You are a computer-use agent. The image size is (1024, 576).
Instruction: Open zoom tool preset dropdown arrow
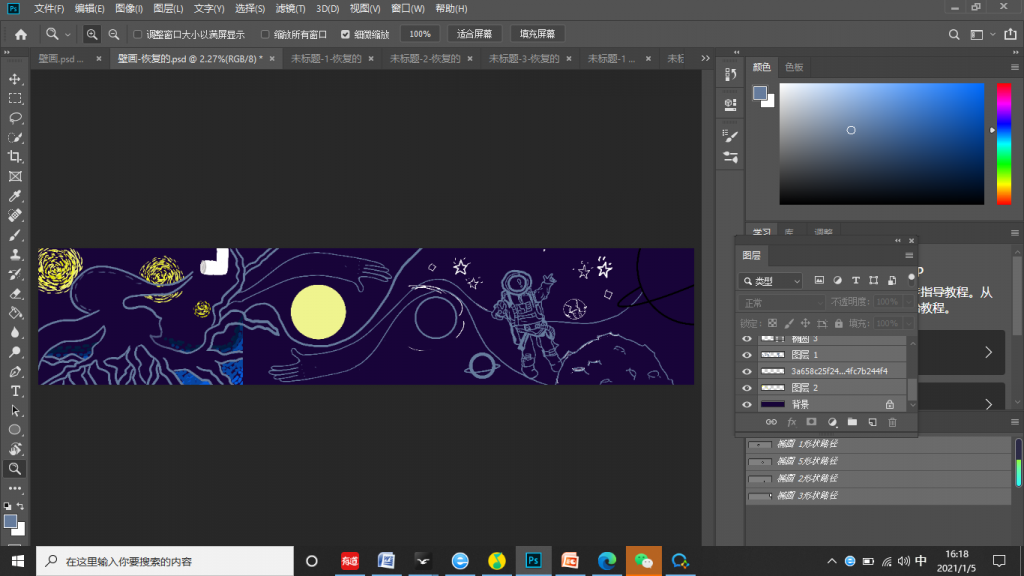pyautogui.click(x=67, y=35)
